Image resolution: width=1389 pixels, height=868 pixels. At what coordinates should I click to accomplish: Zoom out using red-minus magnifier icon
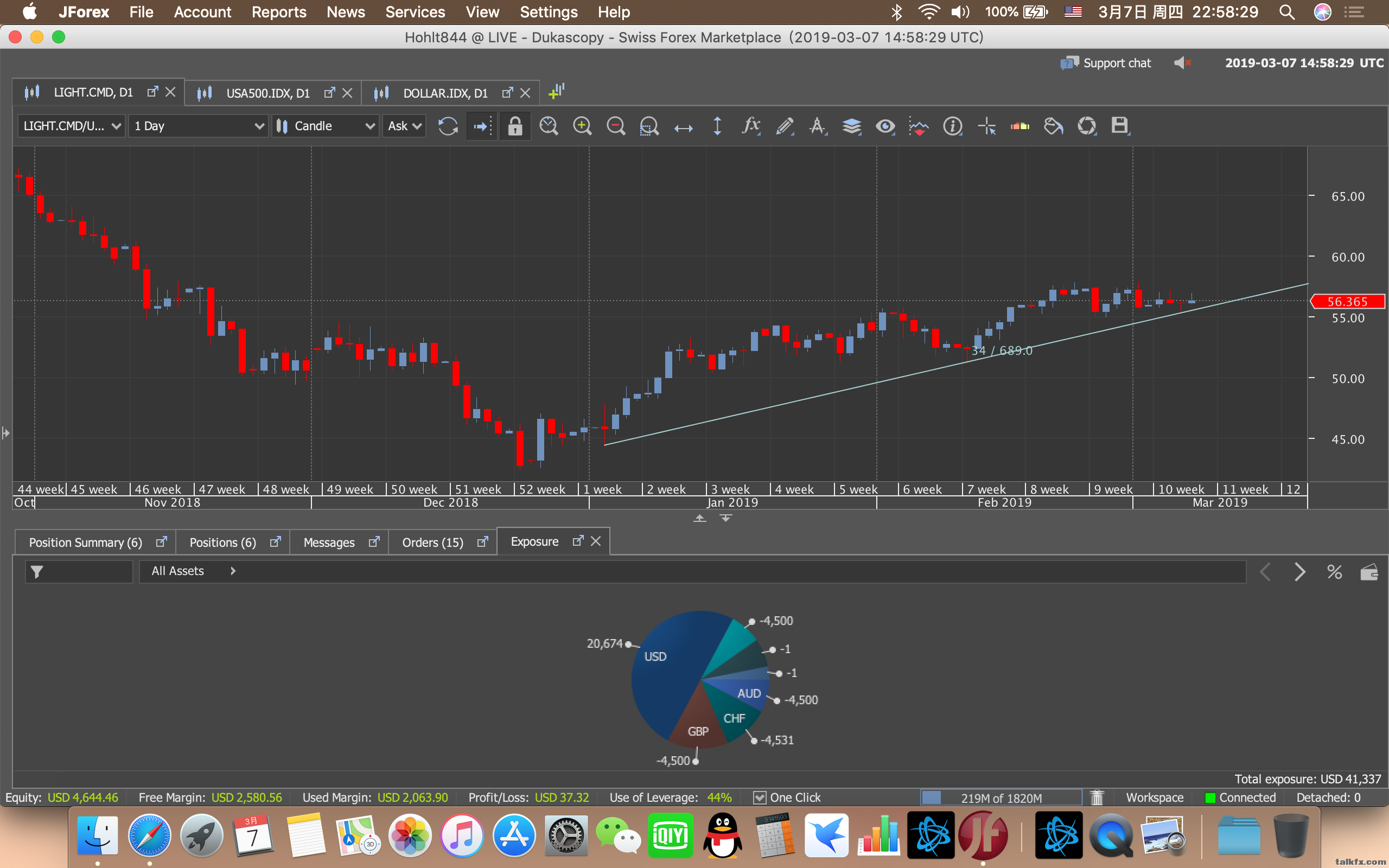pyautogui.click(x=616, y=126)
